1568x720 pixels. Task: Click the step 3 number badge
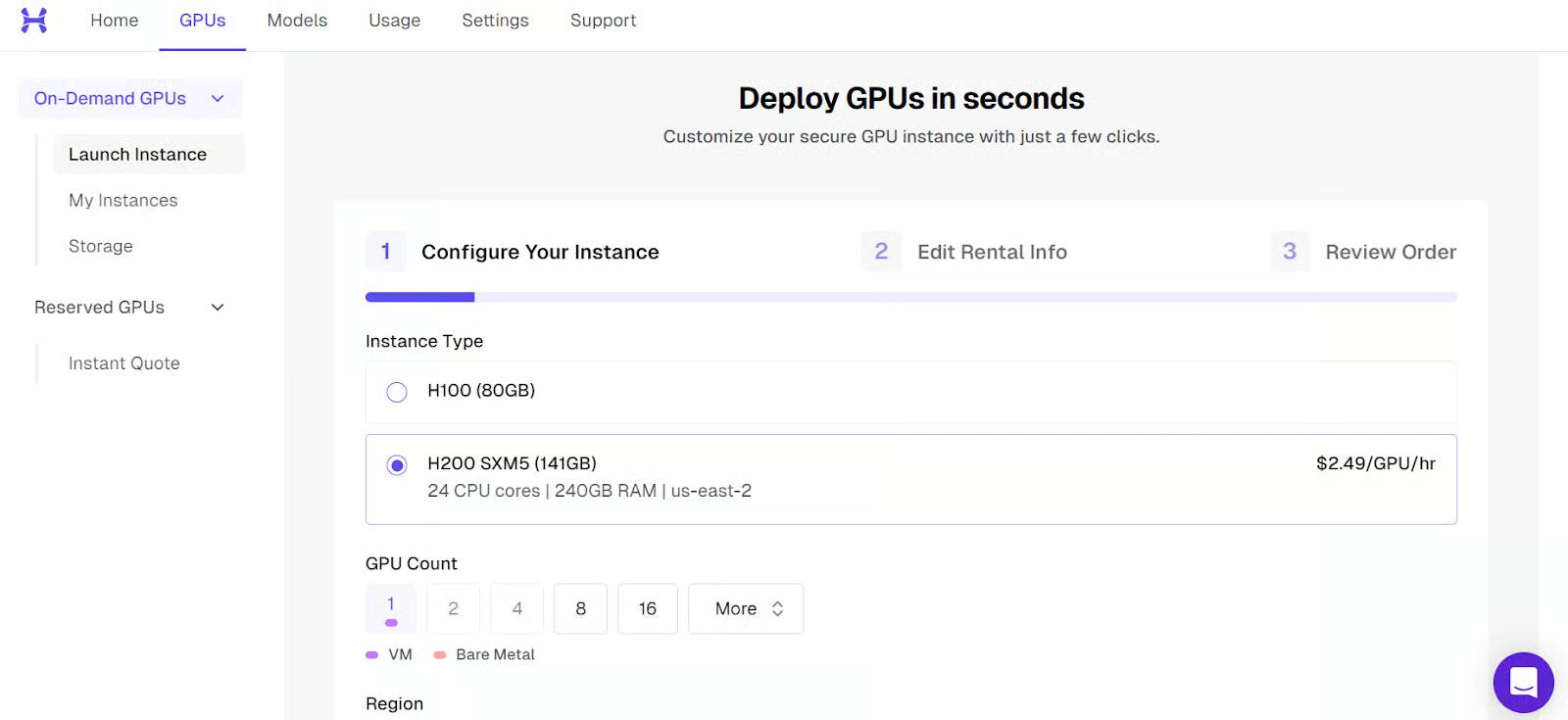pos(1290,252)
